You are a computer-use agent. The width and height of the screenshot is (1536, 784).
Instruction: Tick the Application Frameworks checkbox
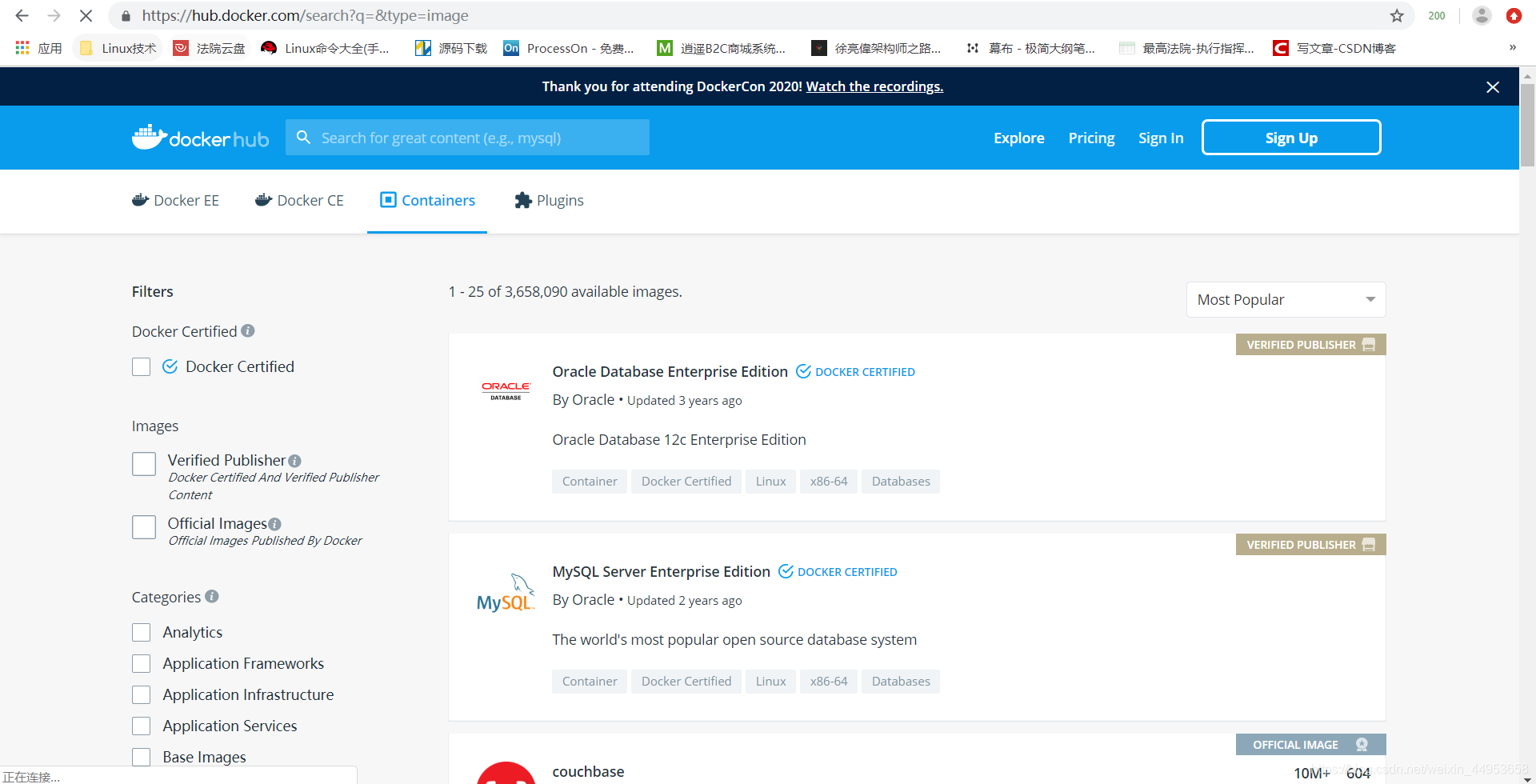[142, 663]
